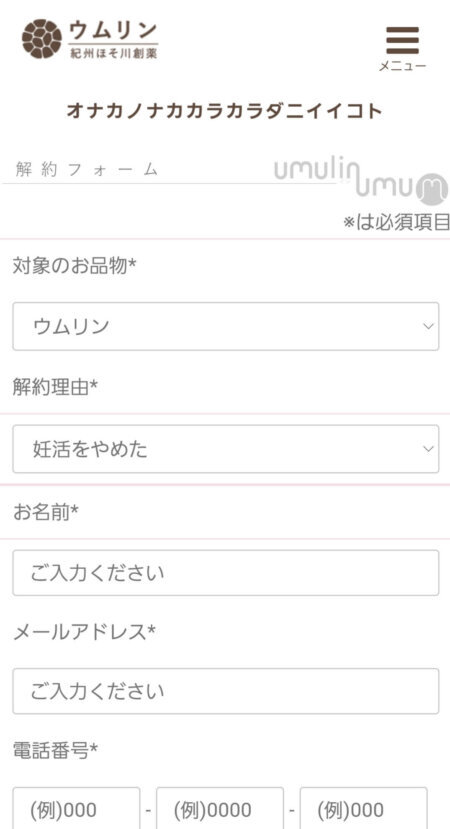Expand the chevron on the 妊活をやめた select

tap(428, 449)
